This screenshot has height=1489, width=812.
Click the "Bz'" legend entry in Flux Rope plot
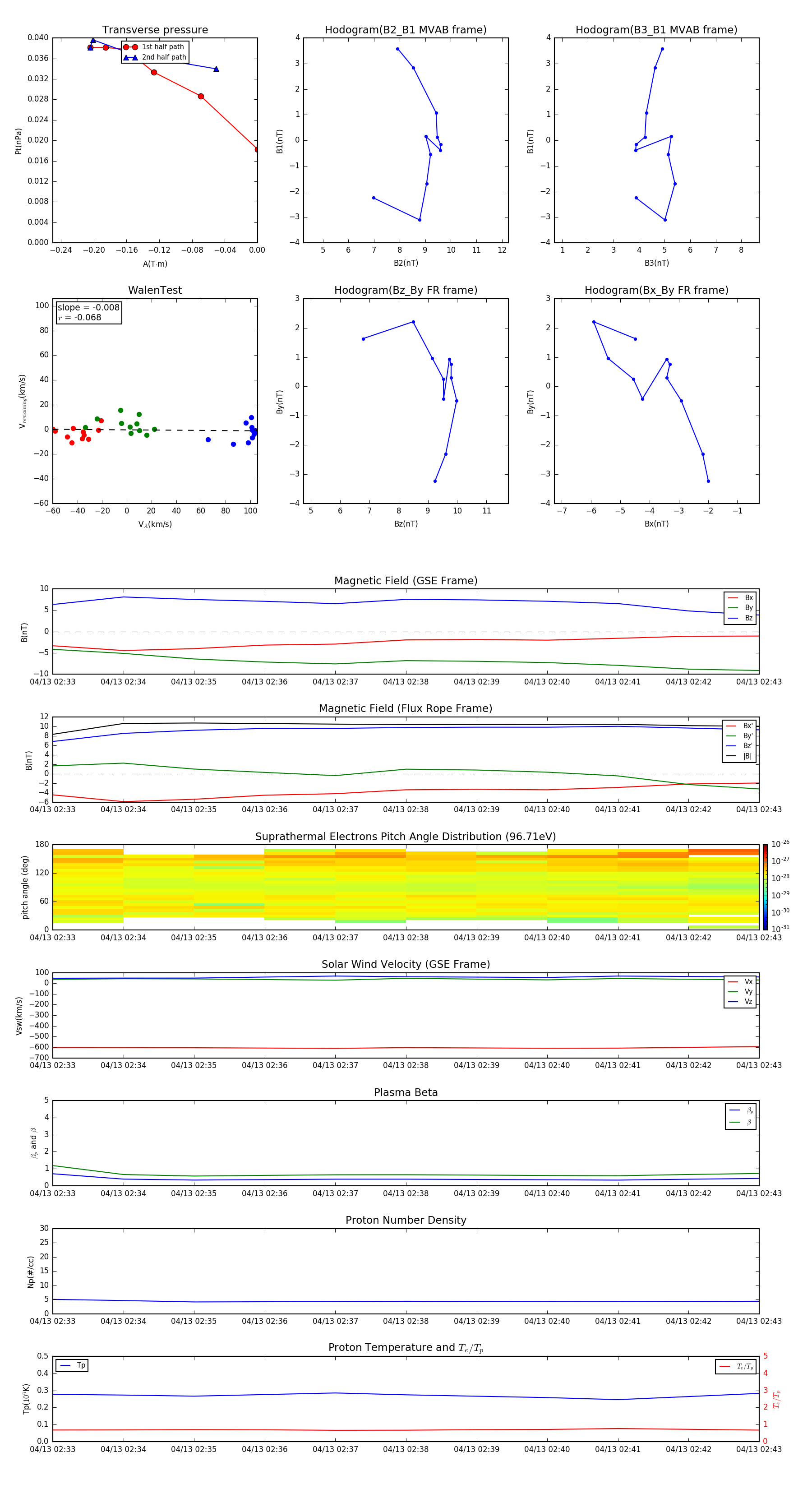(740, 746)
